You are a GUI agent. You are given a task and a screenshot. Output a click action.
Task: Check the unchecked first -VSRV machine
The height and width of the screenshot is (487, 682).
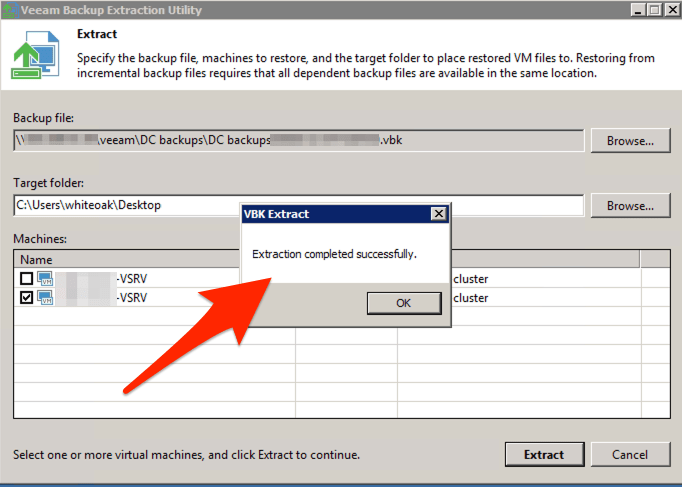tap(27, 278)
